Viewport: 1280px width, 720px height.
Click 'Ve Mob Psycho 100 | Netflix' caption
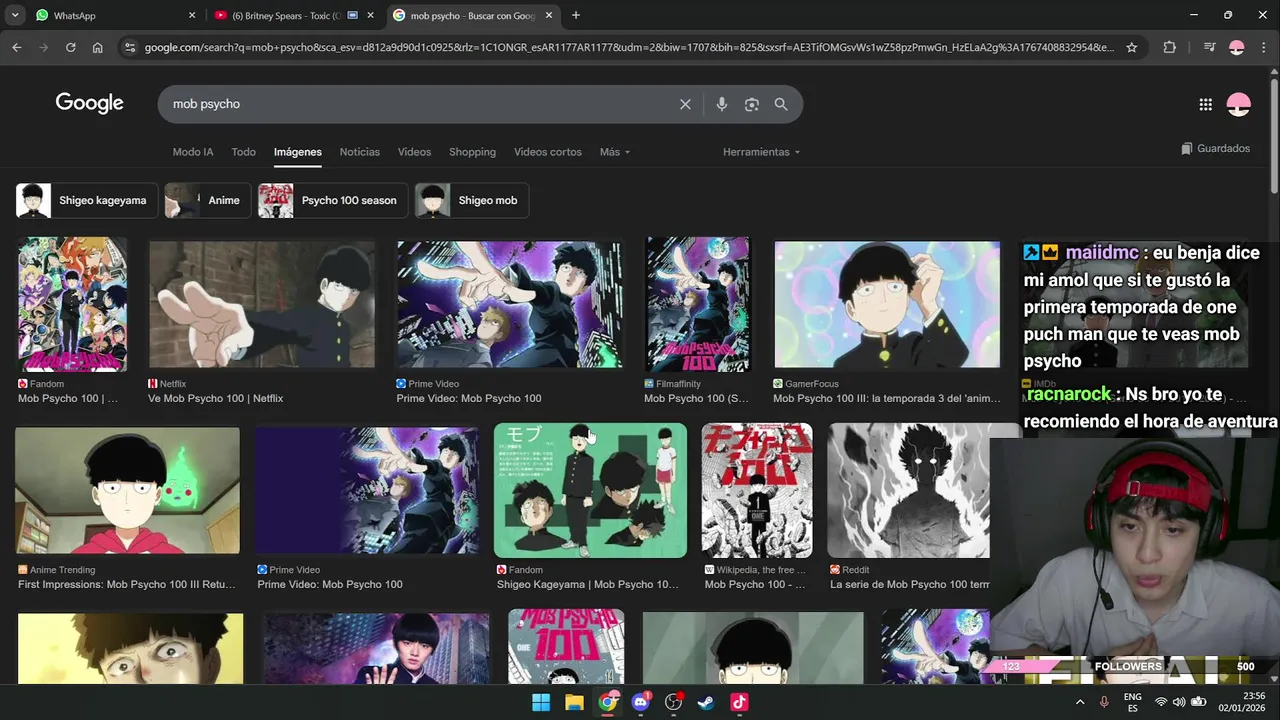pos(215,398)
